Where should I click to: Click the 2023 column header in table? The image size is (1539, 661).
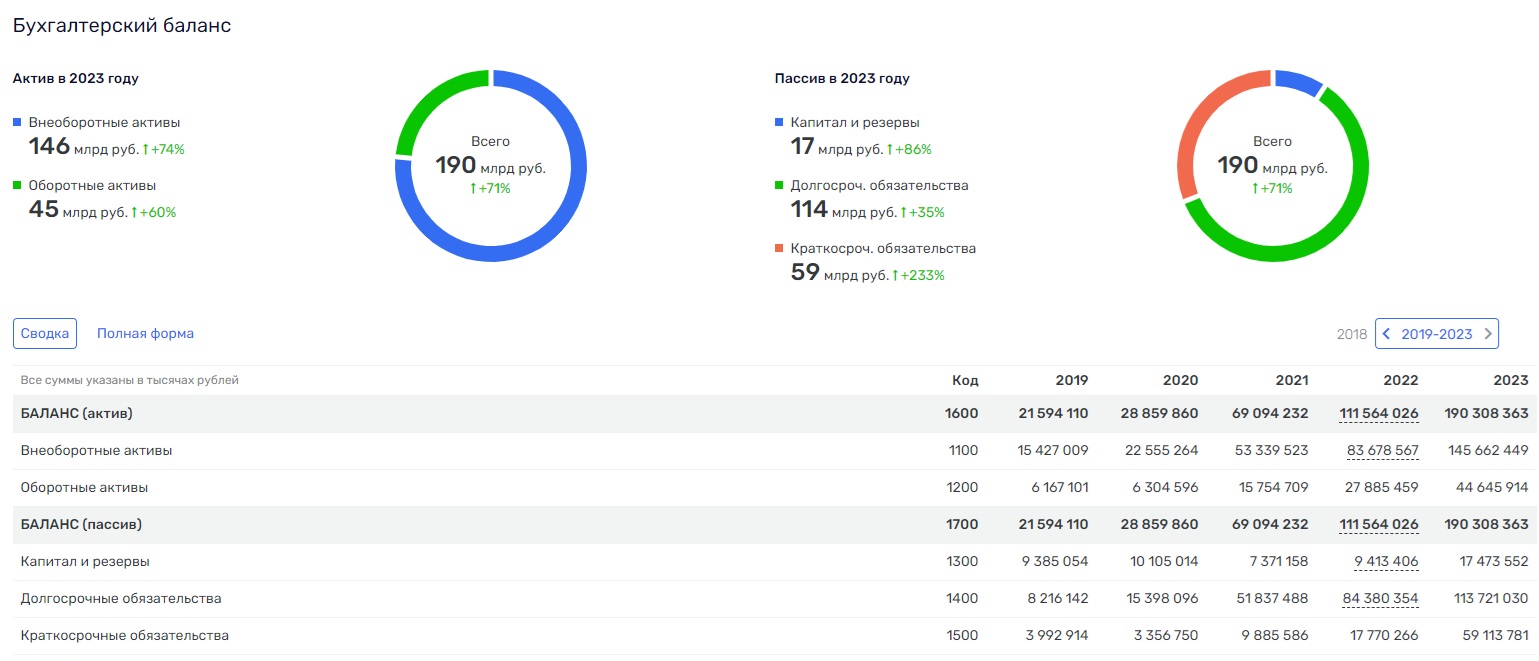[x=1511, y=380]
